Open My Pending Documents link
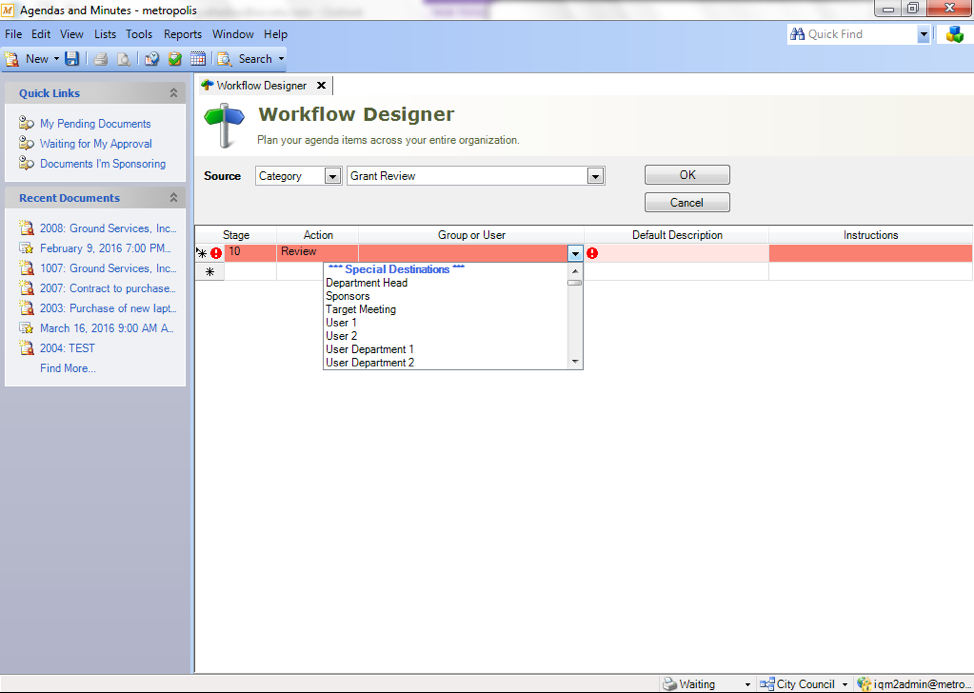 click(x=96, y=124)
